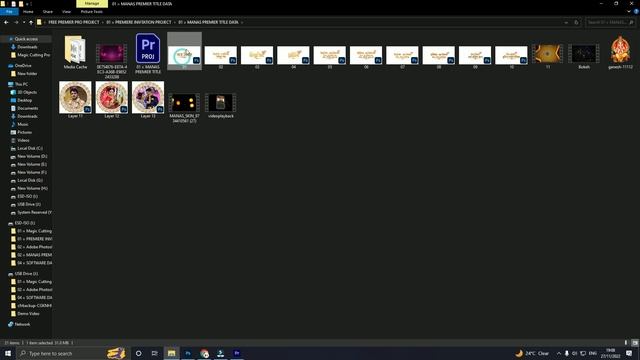The image size is (640, 360).
Task: Open the File ribbon tab
Action: click(9, 11)
